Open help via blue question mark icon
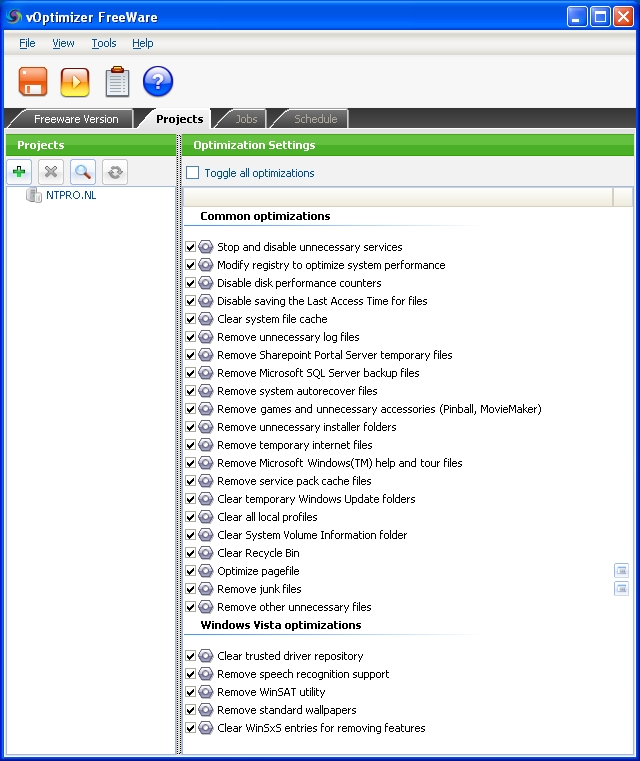 click(x=158, y=81)
